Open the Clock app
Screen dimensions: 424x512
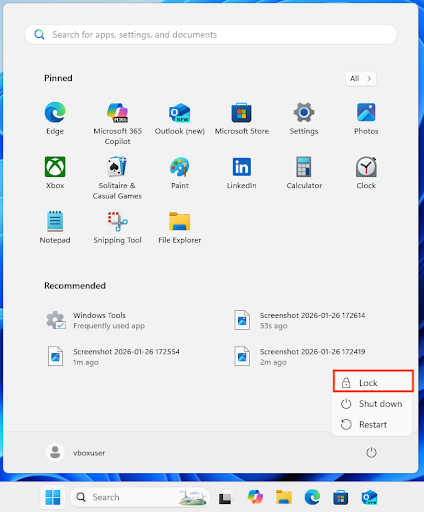click(x=366, y=173)
